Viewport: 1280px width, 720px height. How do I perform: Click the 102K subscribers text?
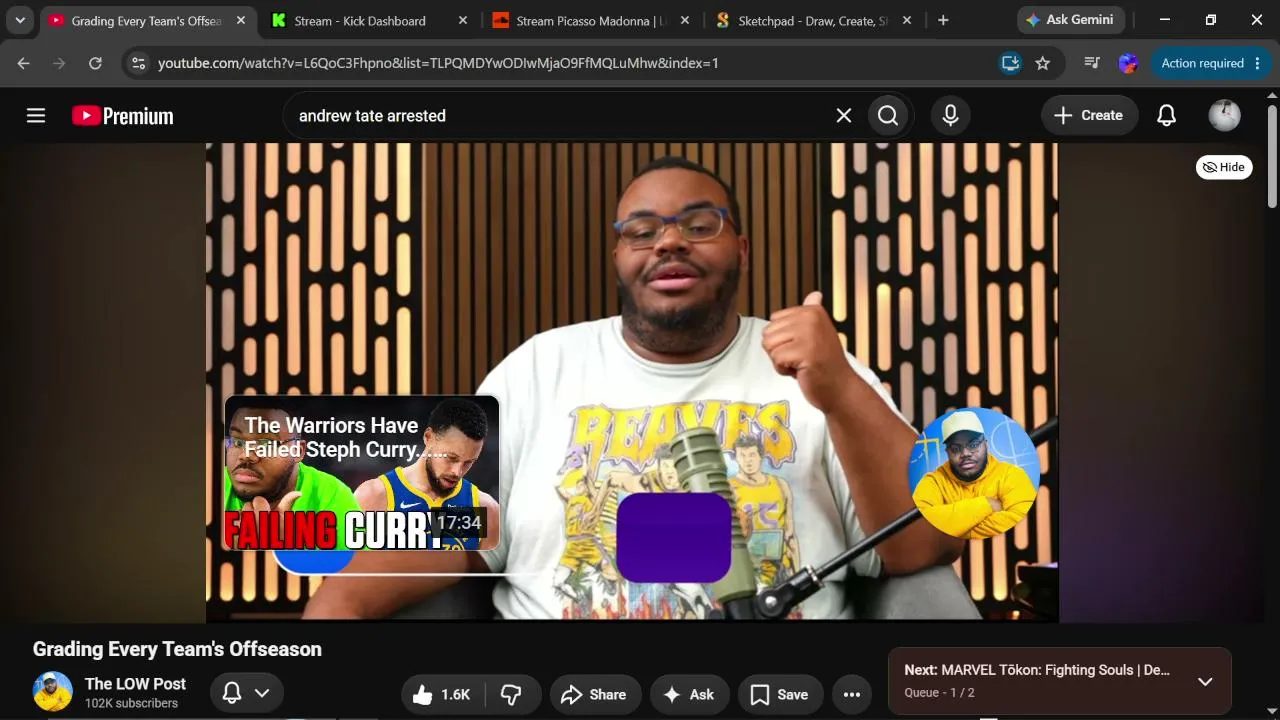(131, 703)
